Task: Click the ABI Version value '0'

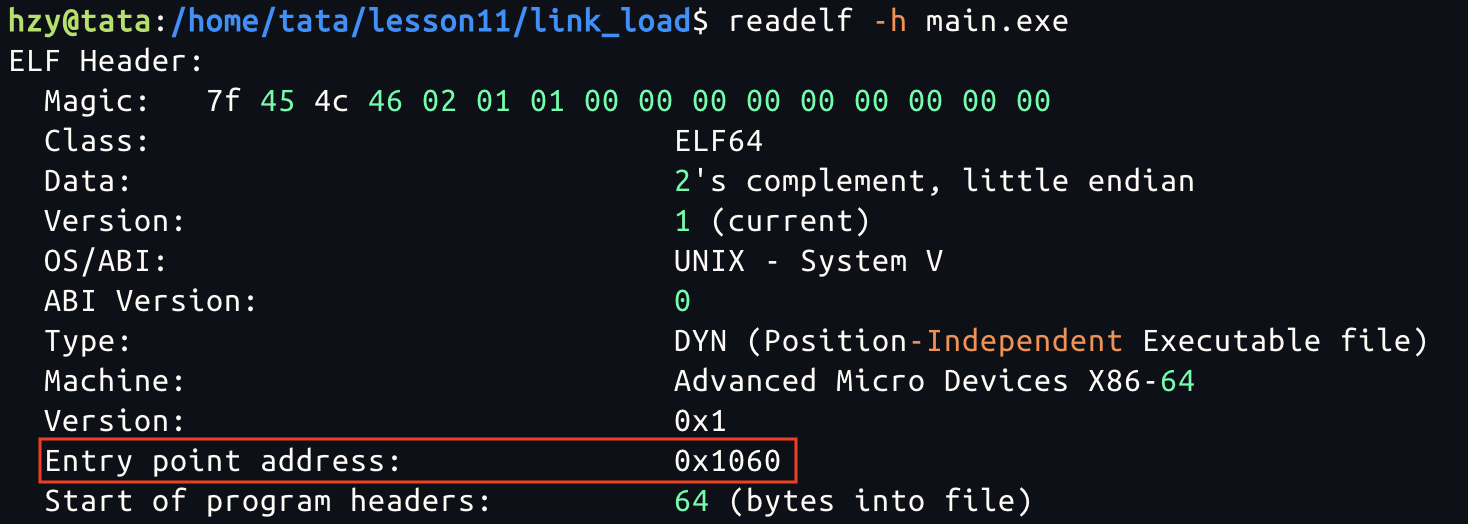Action: [683, 301]
